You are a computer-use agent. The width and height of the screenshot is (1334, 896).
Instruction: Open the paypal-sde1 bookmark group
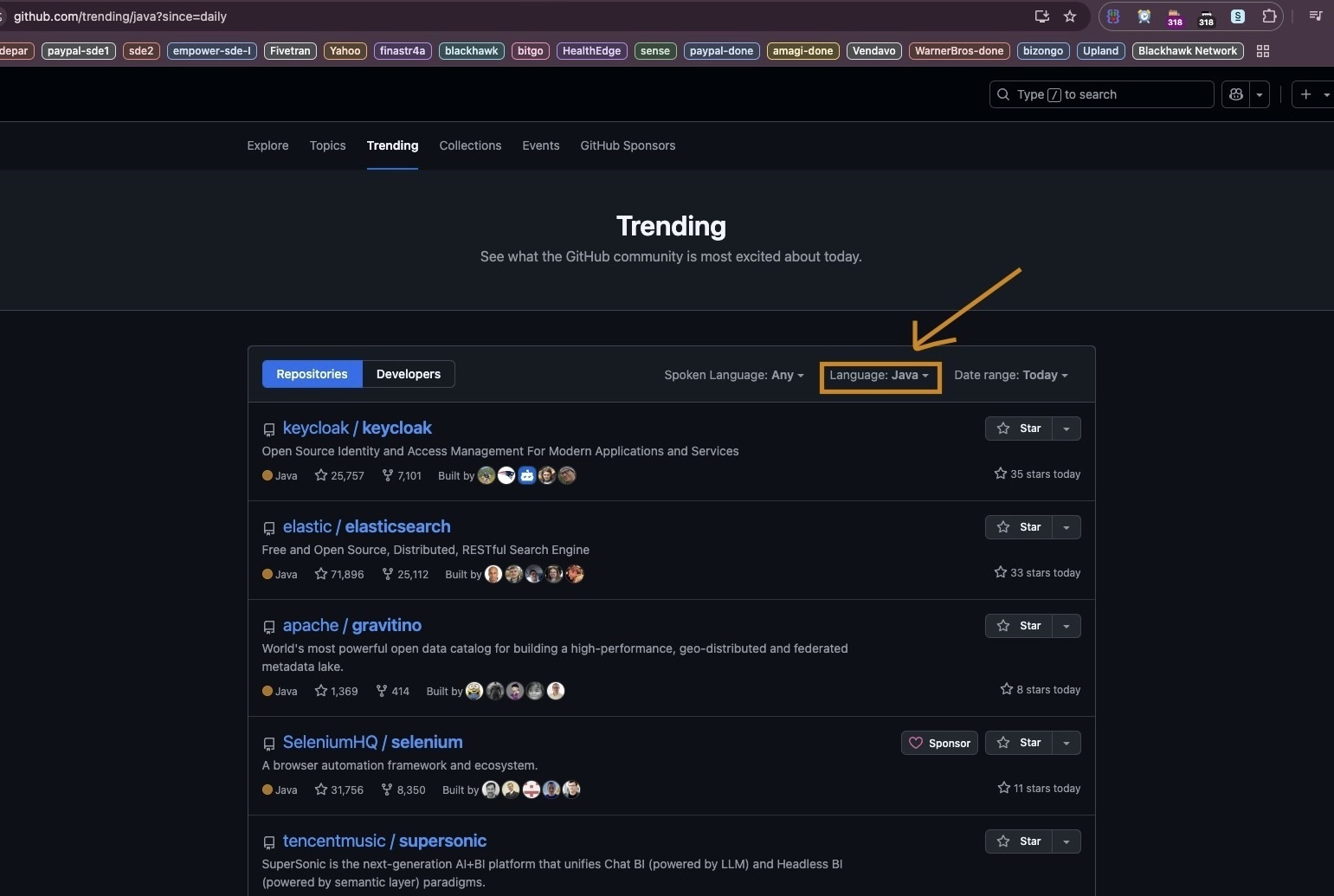point(79,51)
